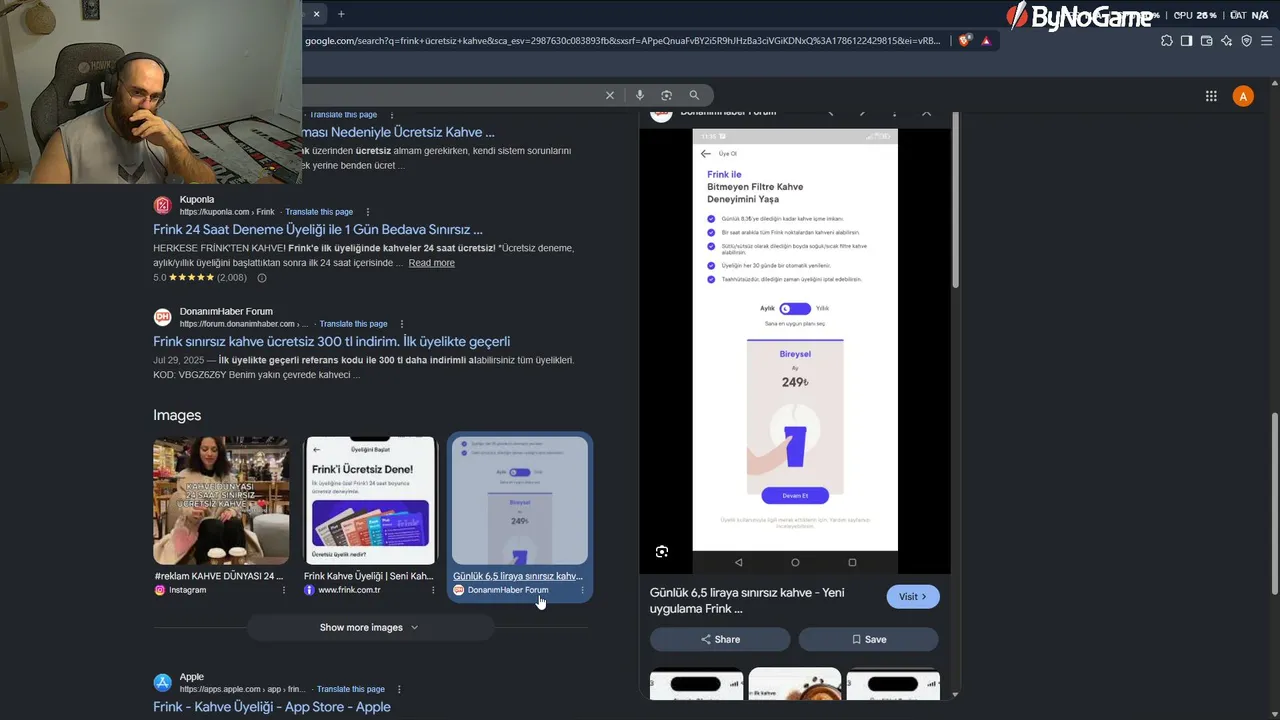Click Read more on Kuponla snippet
The image size is (1280, 720).
(x=431, y=263)
